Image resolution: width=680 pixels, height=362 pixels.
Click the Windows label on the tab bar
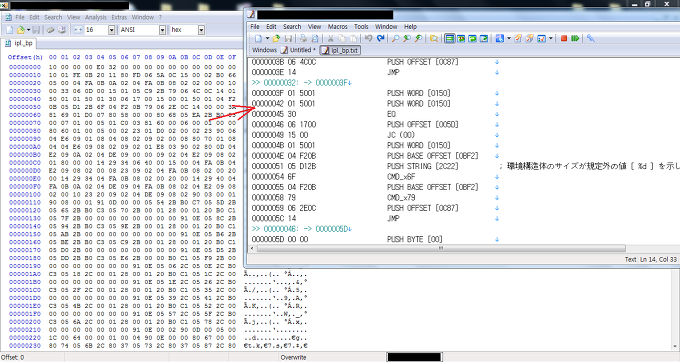(264, 50)
